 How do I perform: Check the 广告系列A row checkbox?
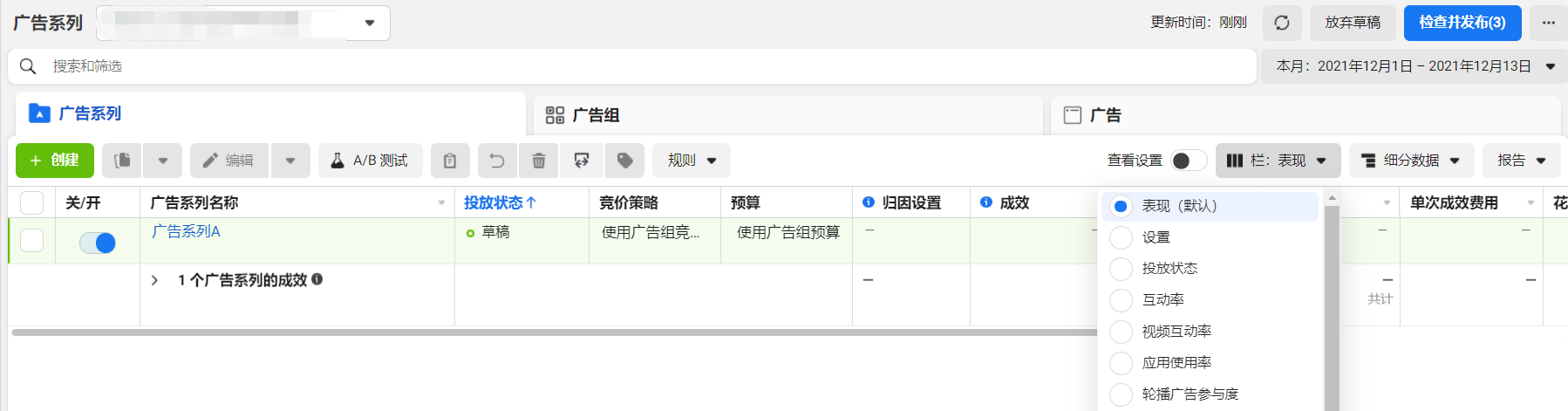31,240
